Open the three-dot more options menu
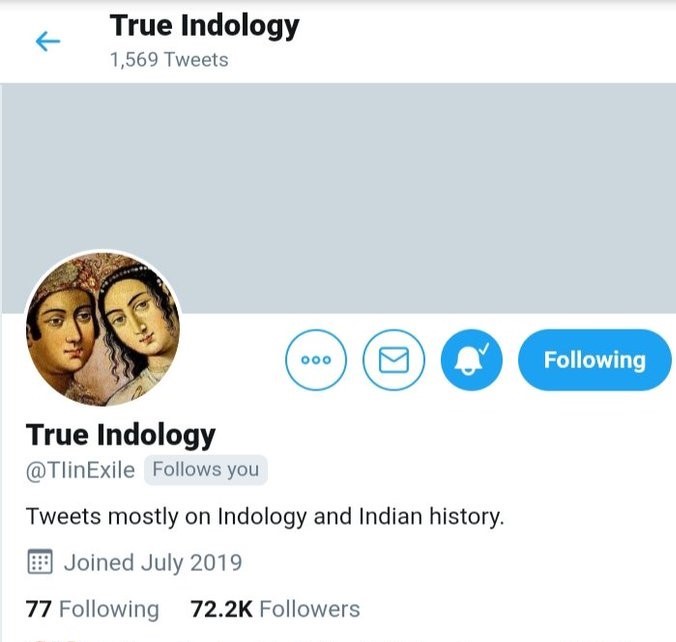 tap(316, 360)
